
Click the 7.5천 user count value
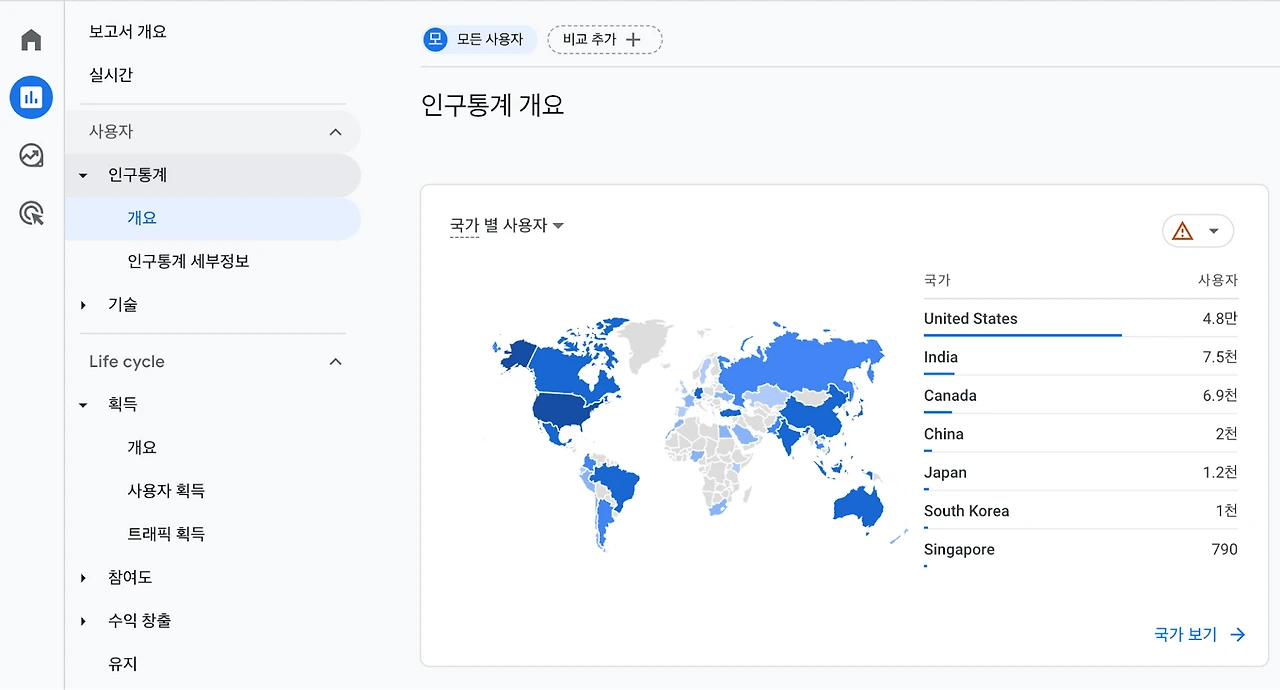click(1220, 357)
